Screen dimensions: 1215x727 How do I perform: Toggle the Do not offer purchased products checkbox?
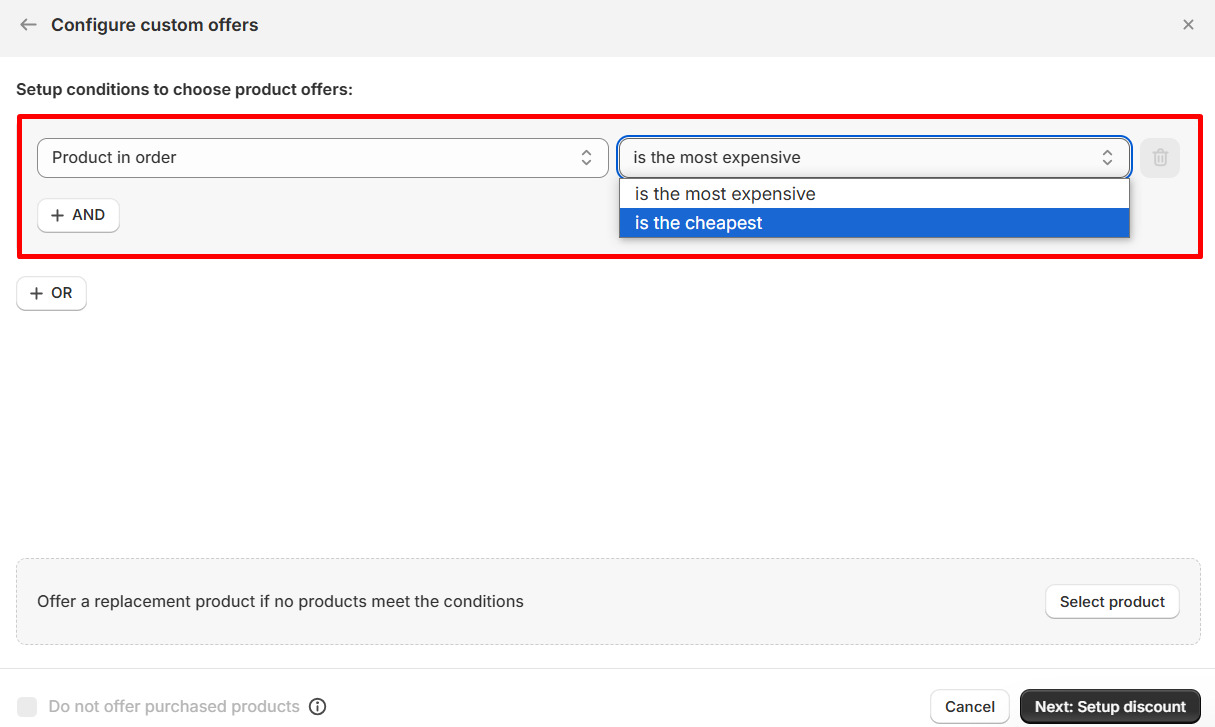[x=28, y=707]
